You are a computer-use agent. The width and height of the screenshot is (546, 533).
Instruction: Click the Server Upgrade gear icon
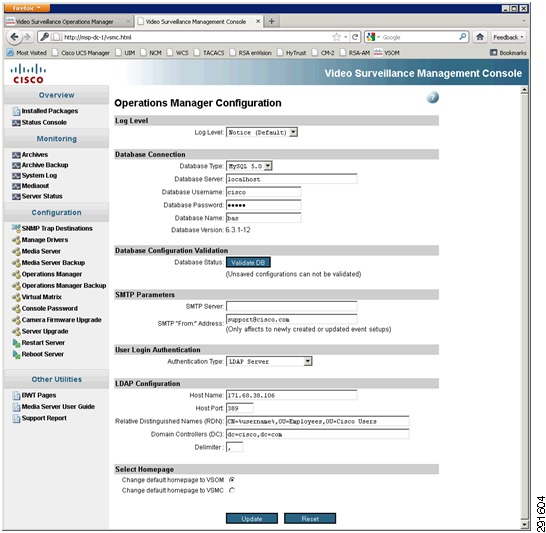tap(16, 332)
